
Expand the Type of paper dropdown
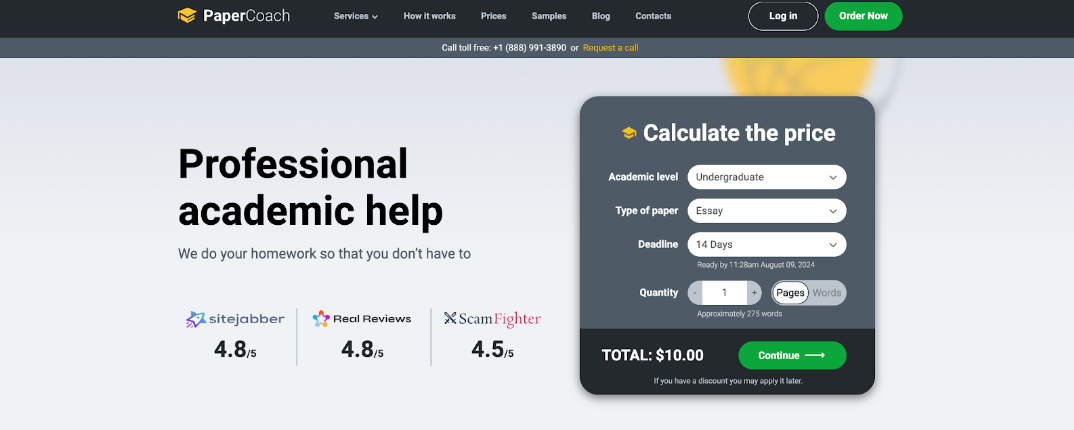[x=766, y=211]
